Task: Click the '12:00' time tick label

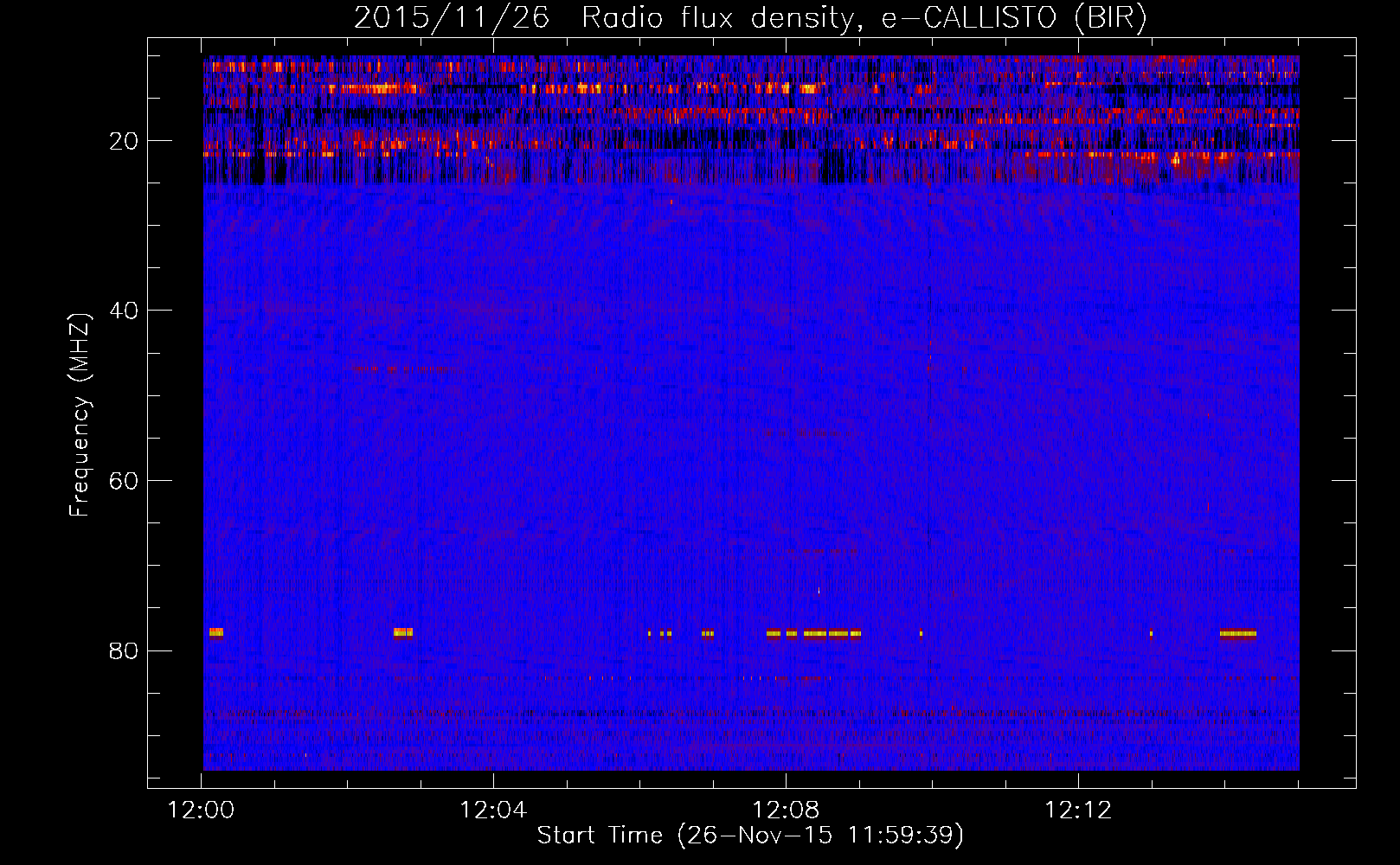Action: click(201, 811)
